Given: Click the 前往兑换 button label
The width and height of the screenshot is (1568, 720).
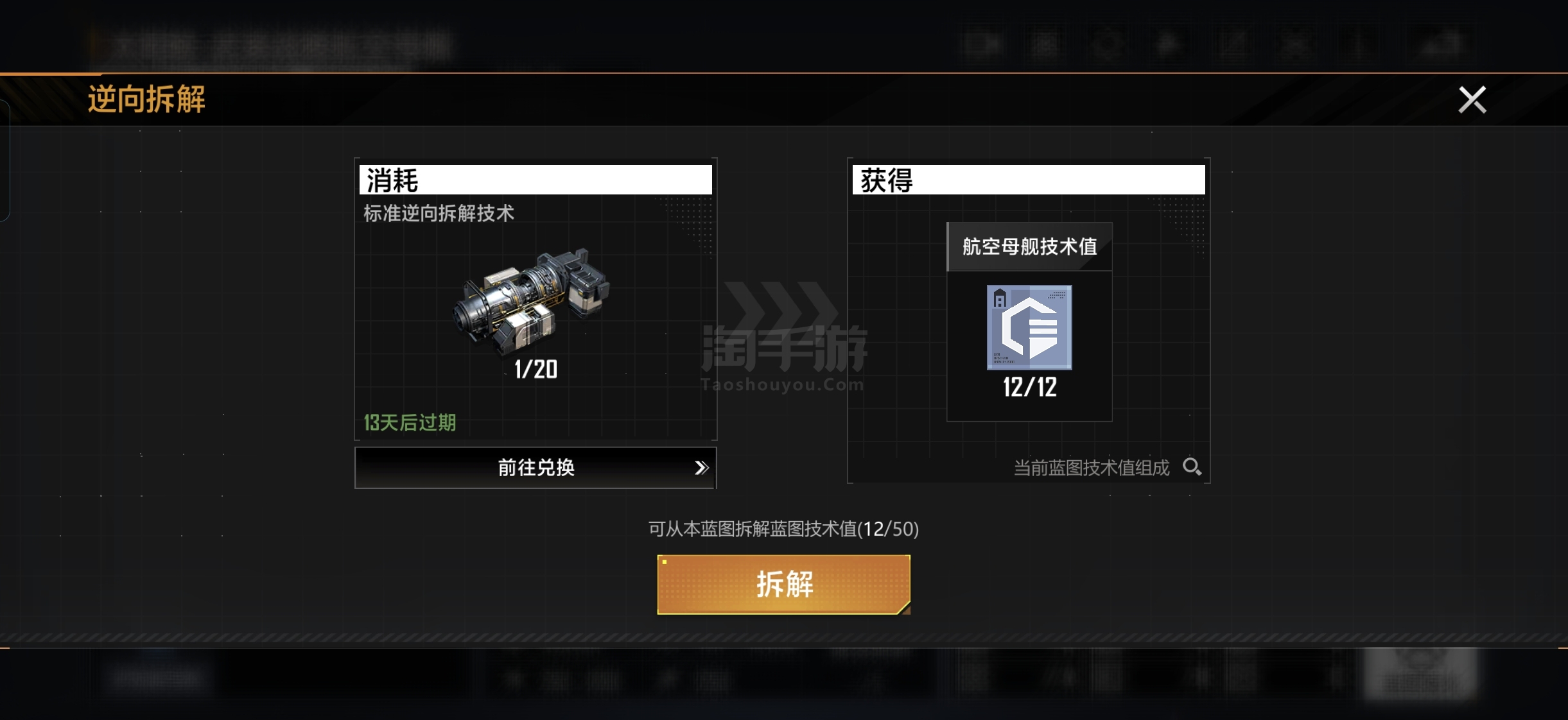Looking at the screenshot, I should tap(536, 468).
